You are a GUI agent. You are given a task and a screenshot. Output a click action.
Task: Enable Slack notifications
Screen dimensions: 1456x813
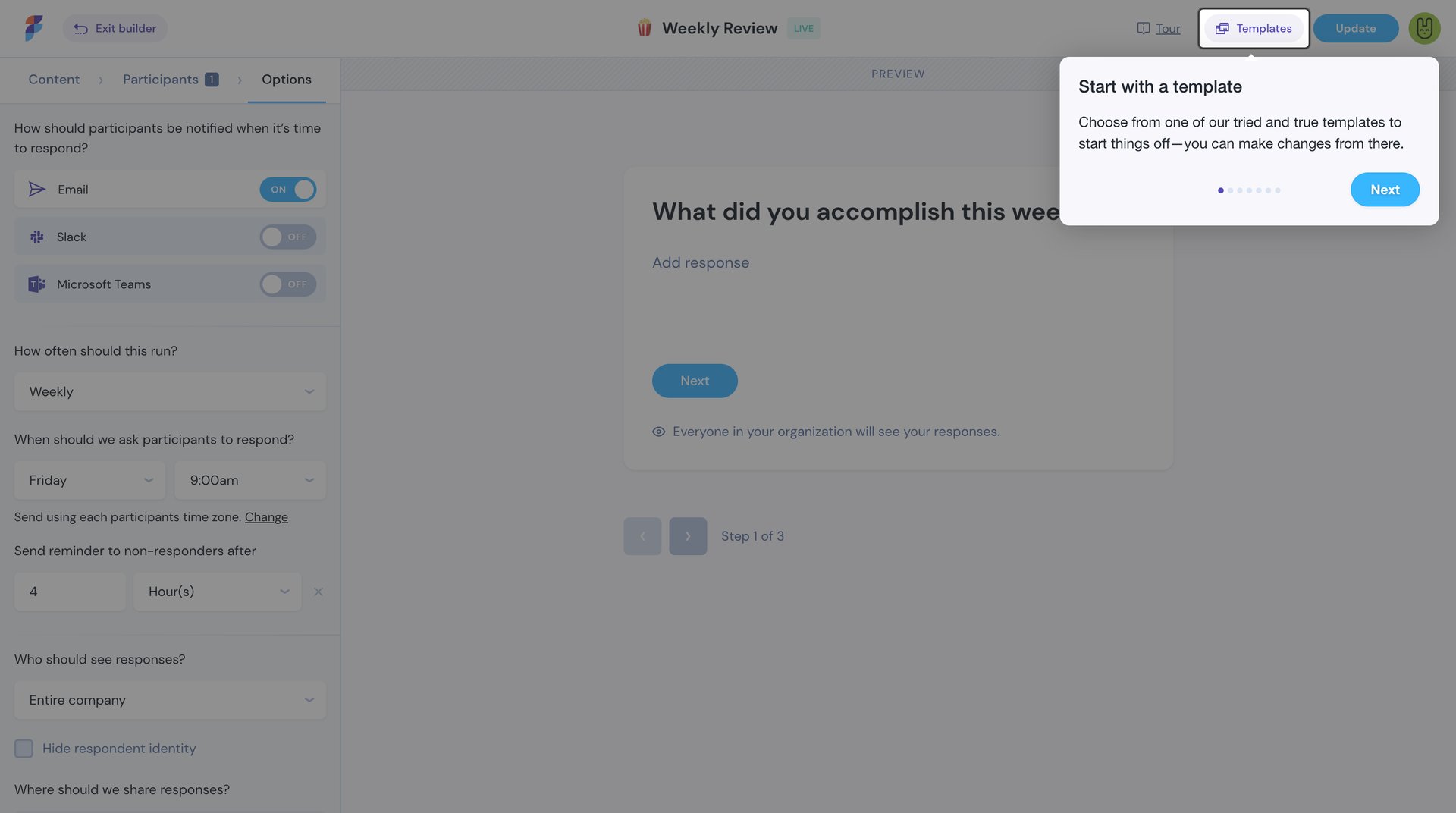click(288, 237)
